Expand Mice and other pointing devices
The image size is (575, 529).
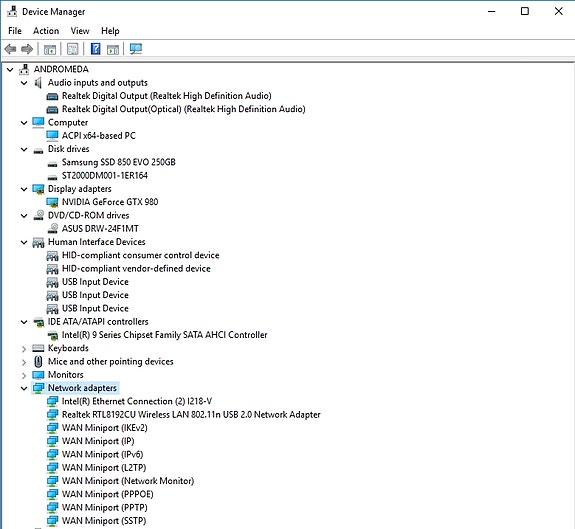coord(24,362)
